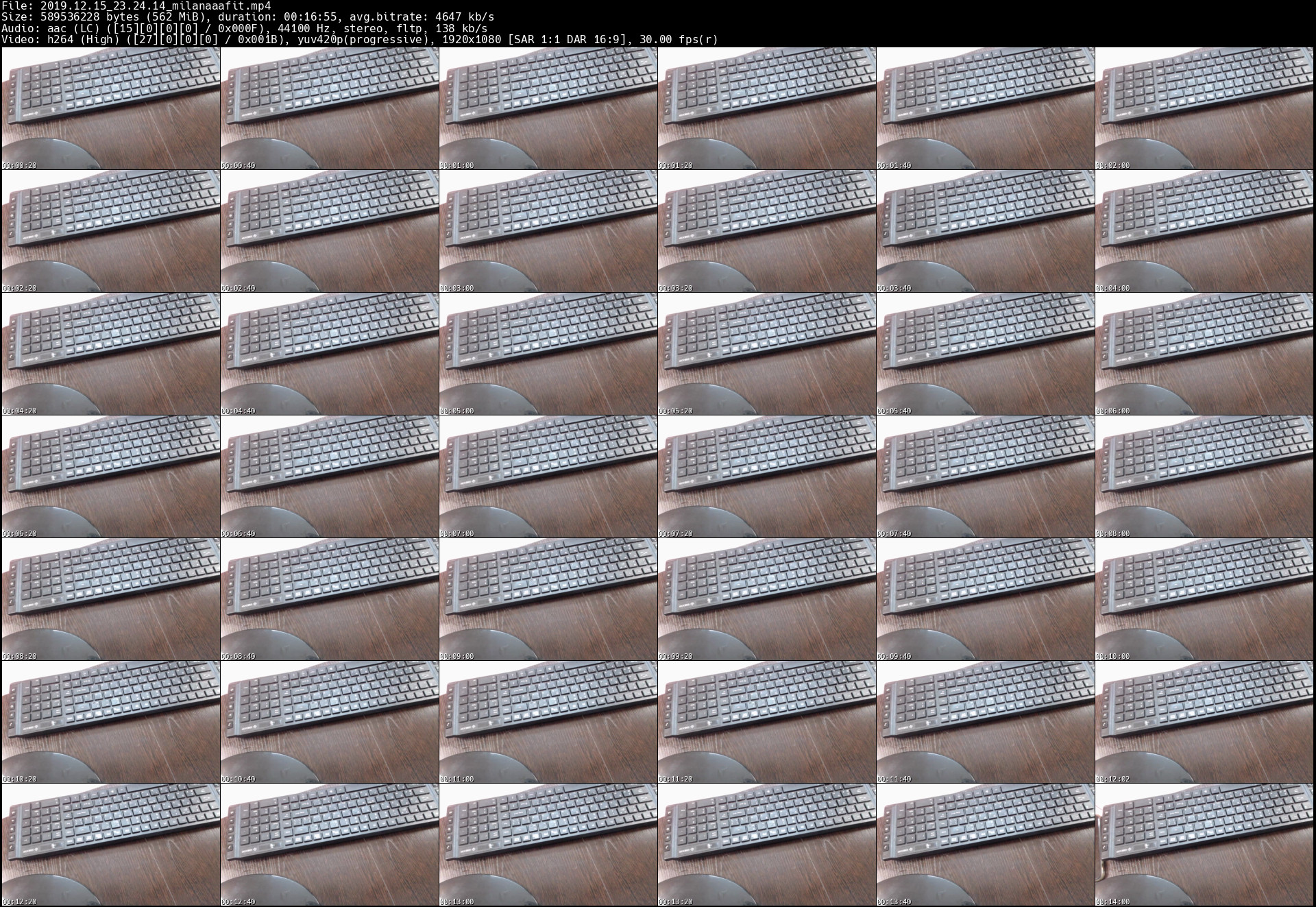Select the thumbnail stamped 00:12:20
This screenshot has height=907, width=1316.
[x=111, y=845]
